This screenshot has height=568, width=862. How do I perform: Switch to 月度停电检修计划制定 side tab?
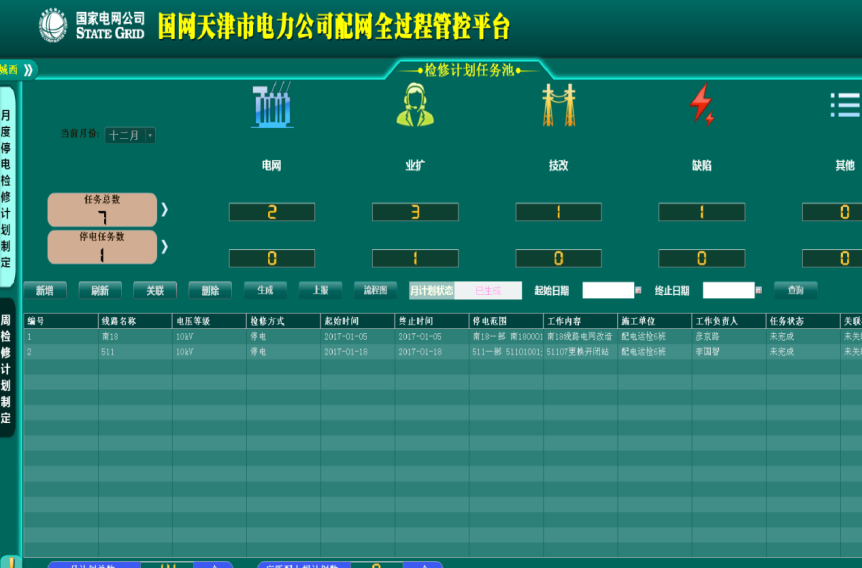7,186
